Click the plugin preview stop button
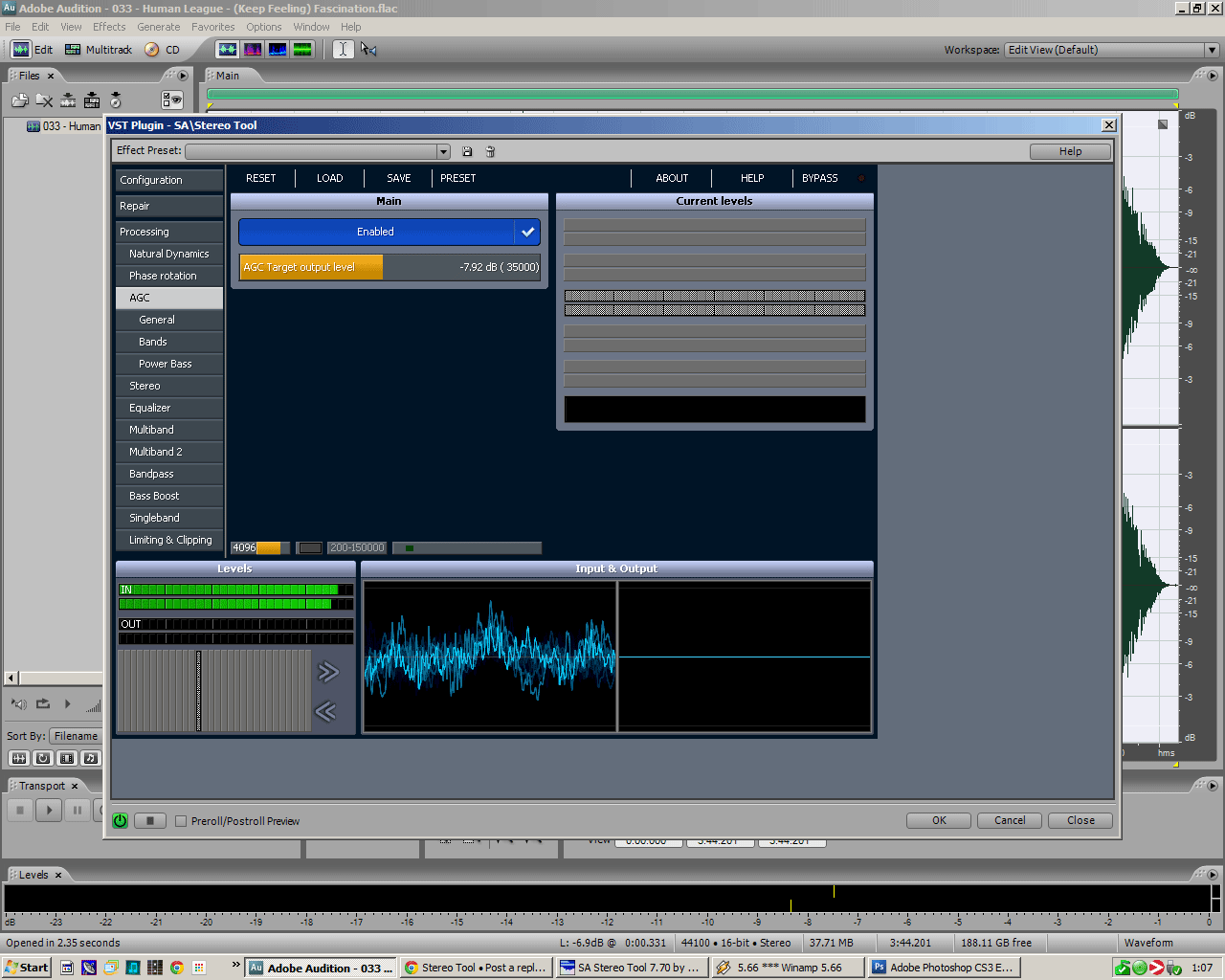 [149, 820]
